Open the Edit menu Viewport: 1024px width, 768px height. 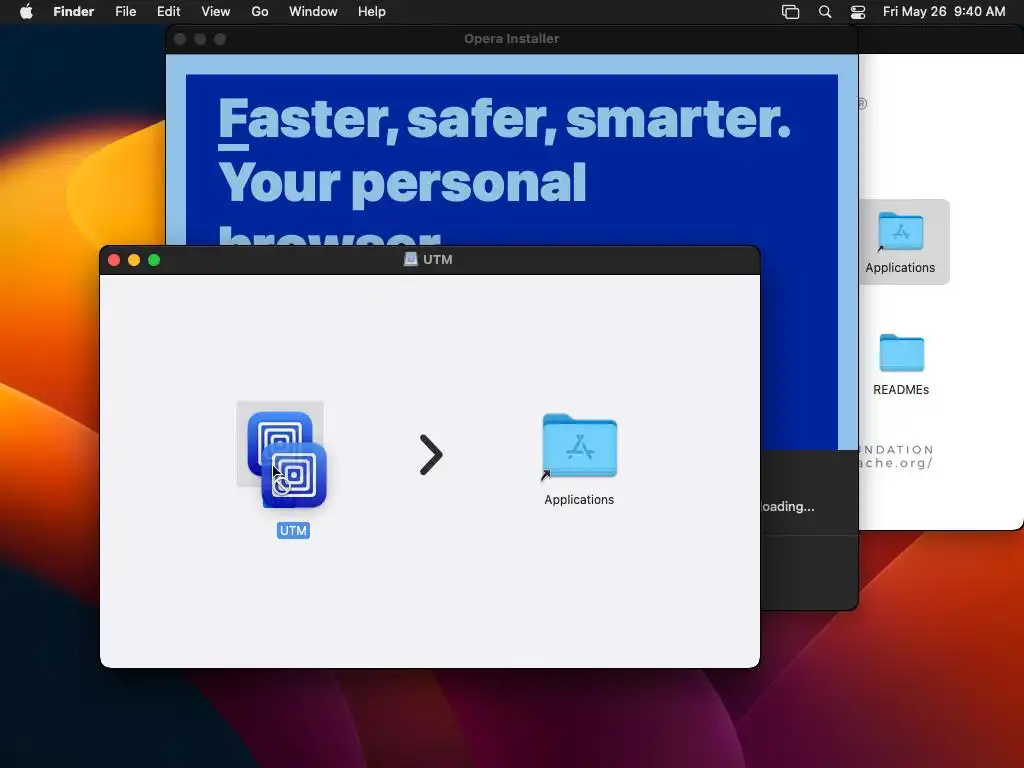(x=168, y=12)
